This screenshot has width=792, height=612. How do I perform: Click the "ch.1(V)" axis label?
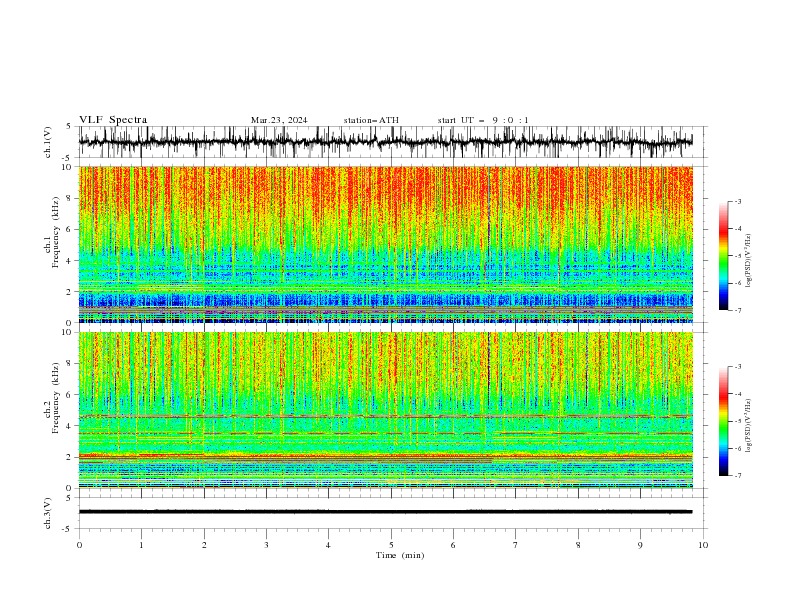coord(48,142)
